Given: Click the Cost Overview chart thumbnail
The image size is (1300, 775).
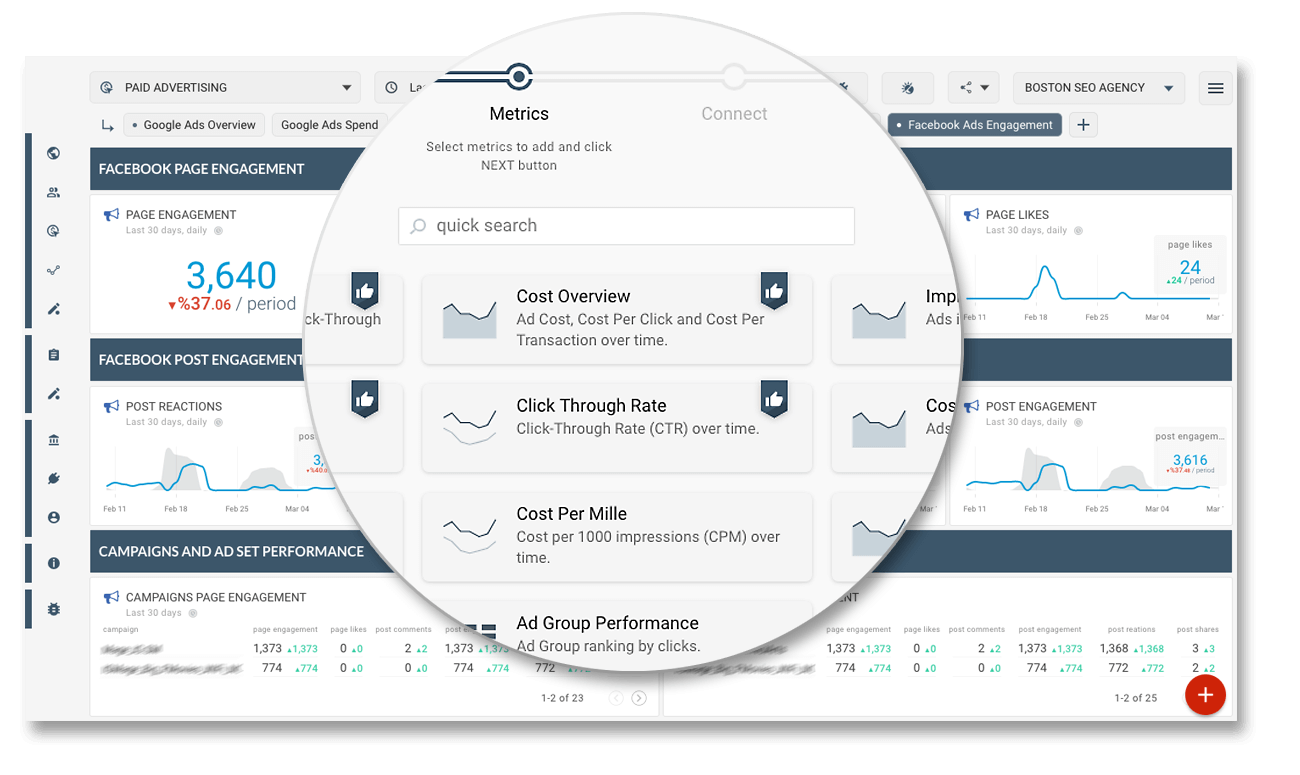Looking at the screenshot, I should point(469,318).
